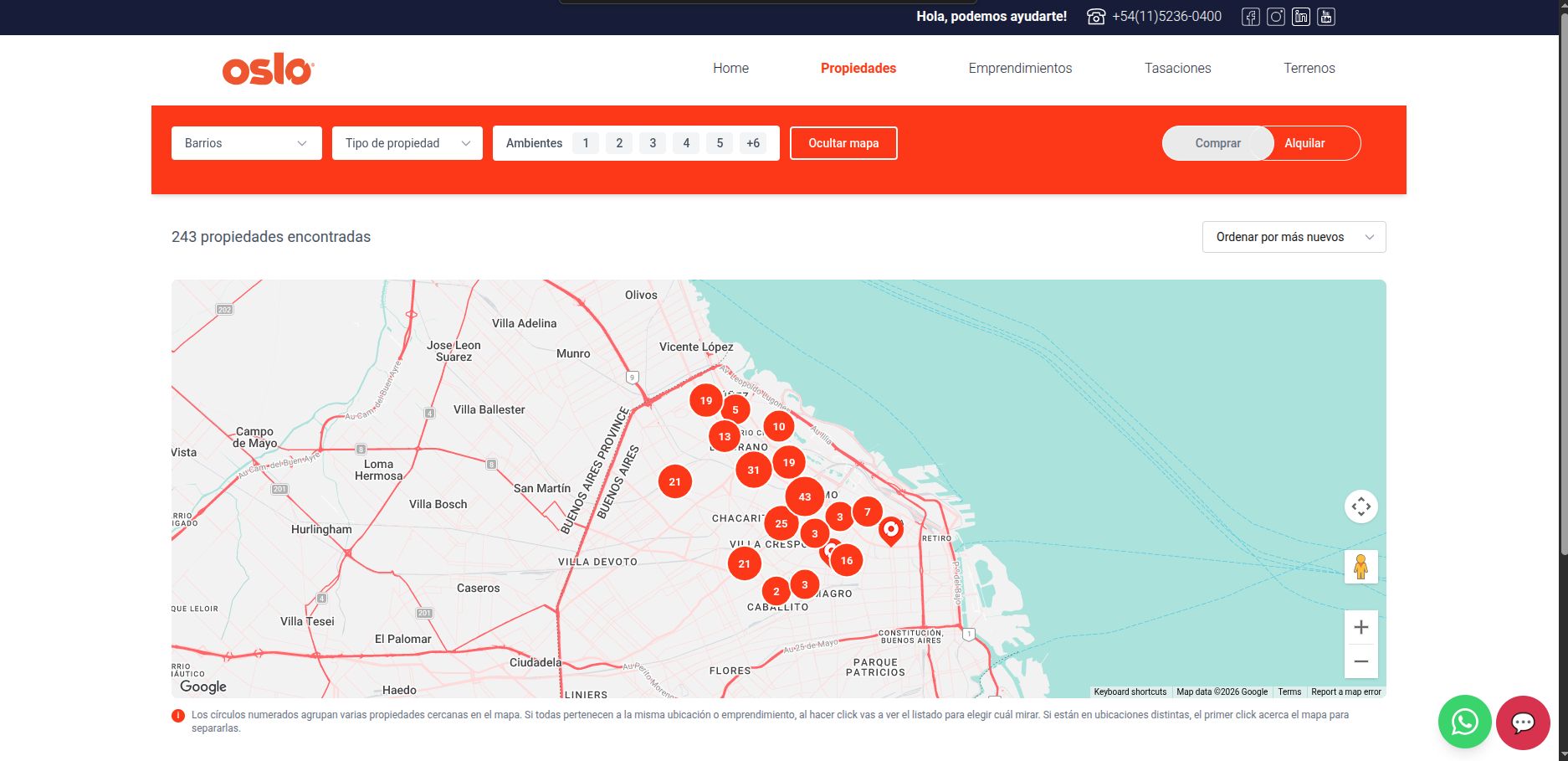The image size is (1568, 761).
Task: Switch to Alquilar mode
Action: click(x=1305, y=143)
